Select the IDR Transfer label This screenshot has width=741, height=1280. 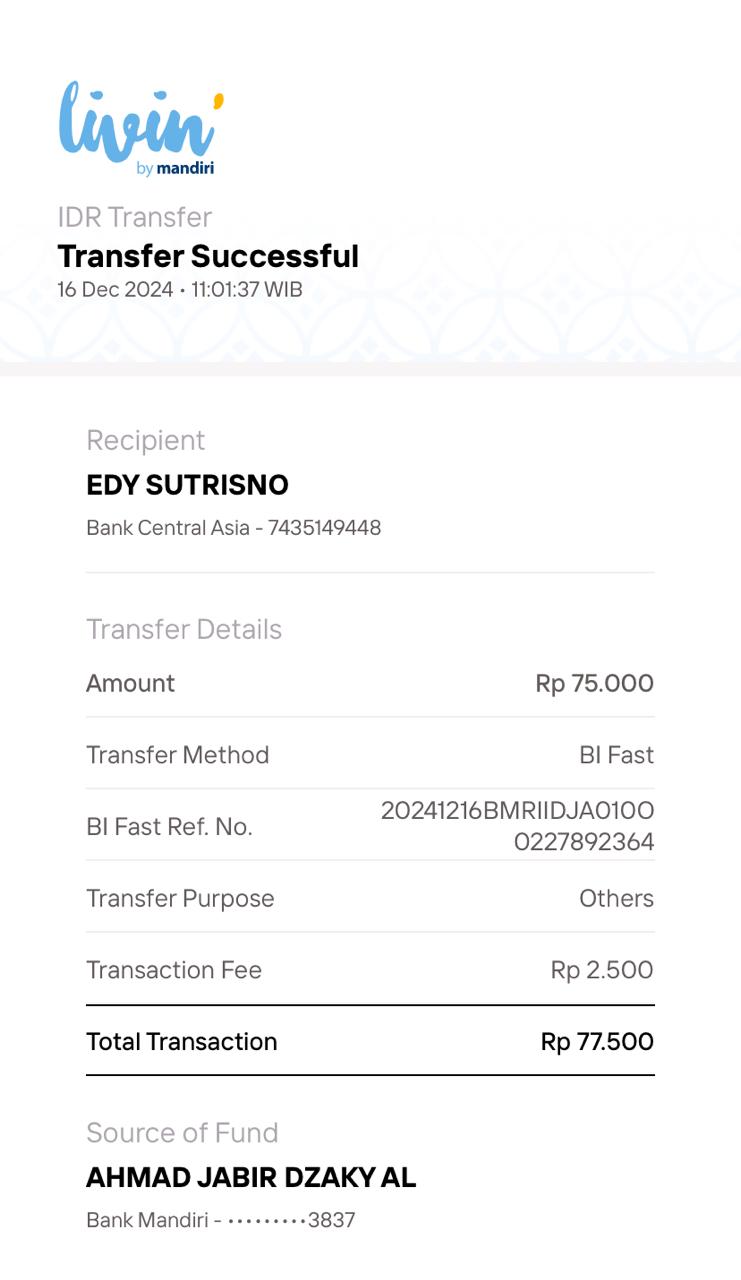coord(134,217)
